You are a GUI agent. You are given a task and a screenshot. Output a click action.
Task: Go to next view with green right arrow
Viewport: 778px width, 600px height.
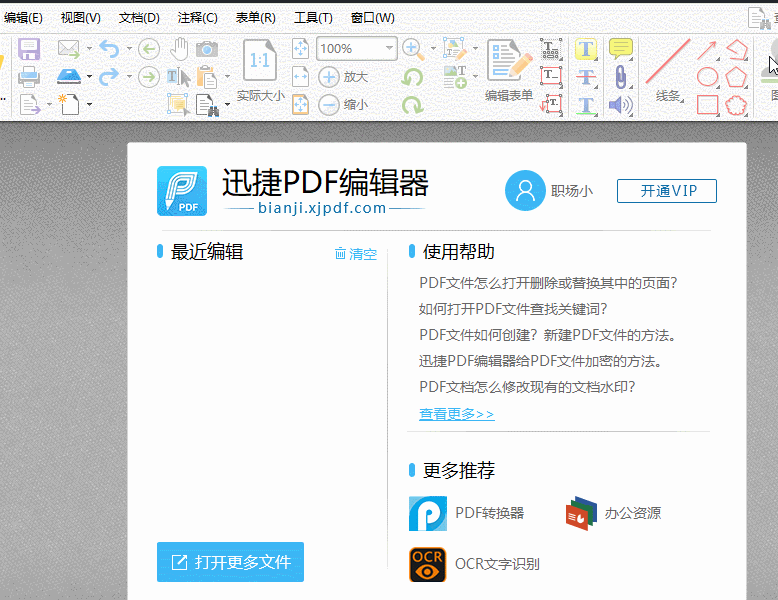pyautogui.click(x=149, y=77)
